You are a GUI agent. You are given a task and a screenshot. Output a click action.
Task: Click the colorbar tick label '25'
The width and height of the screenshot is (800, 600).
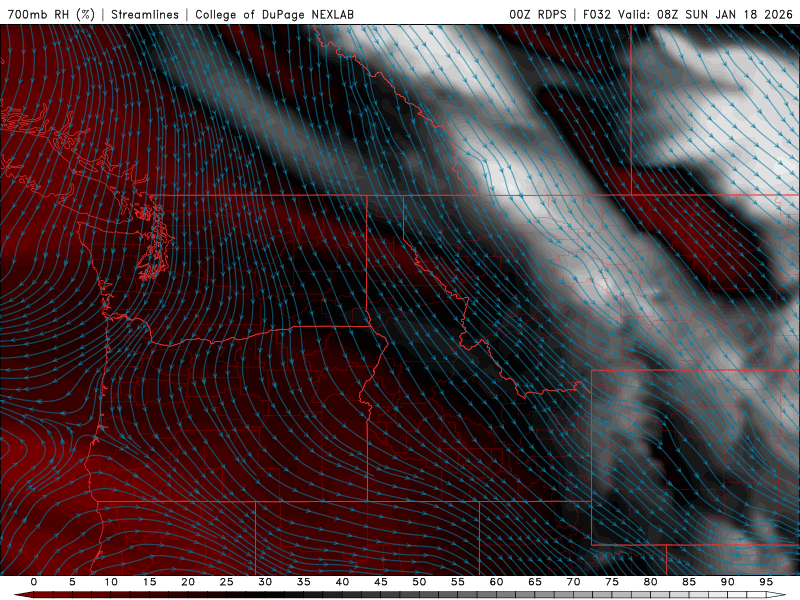point(226,582)
